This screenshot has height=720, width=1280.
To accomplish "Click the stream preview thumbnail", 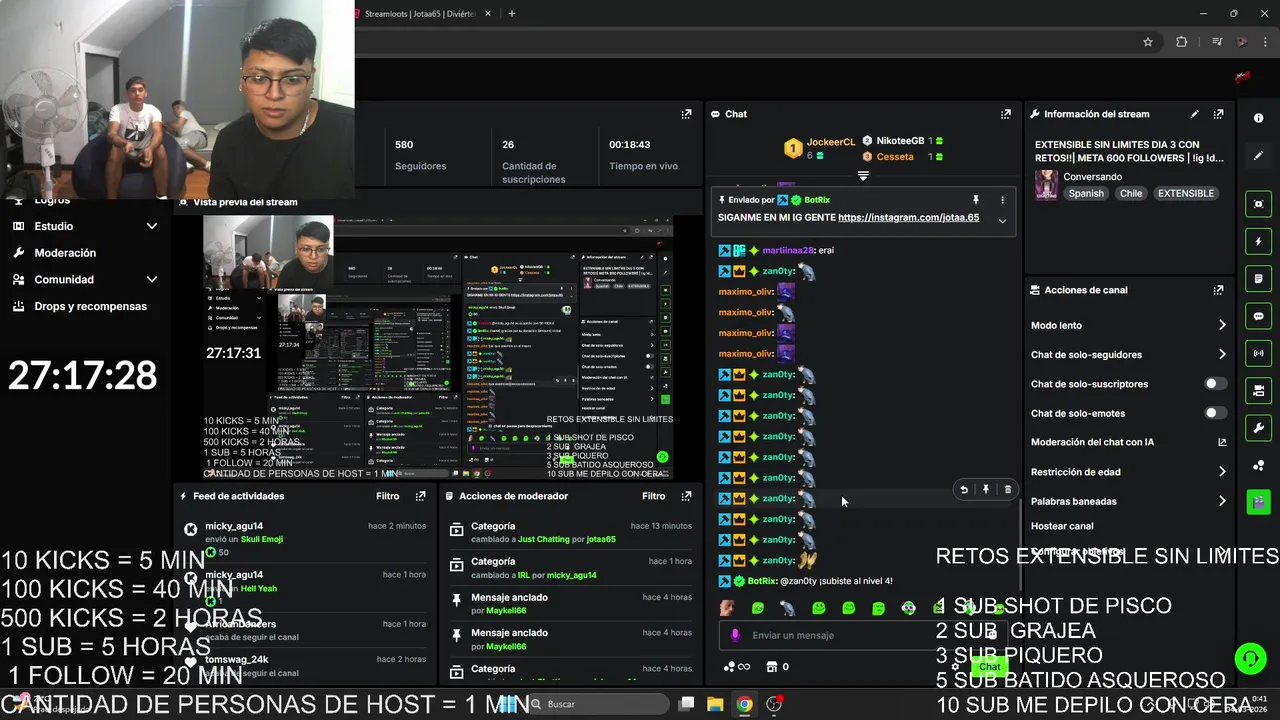I will 438,347.
